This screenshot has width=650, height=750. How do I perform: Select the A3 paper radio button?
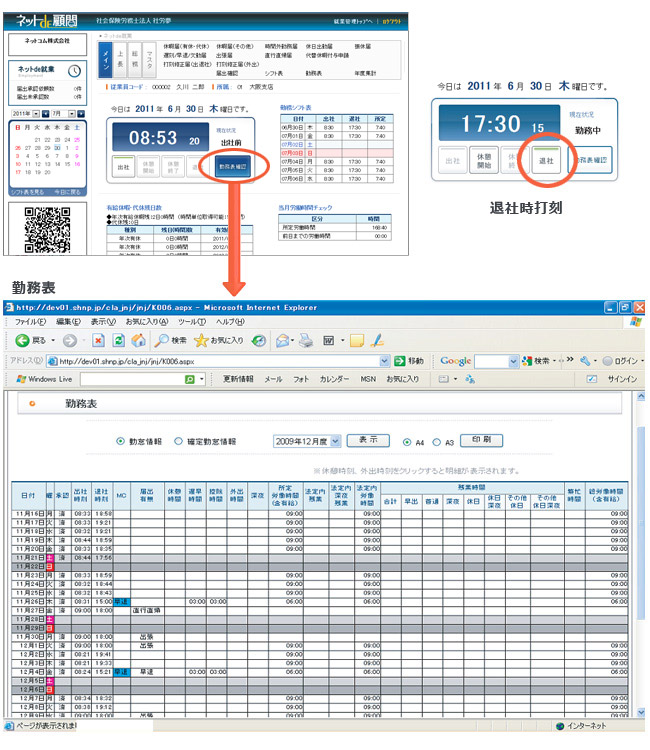pyautogui.click(x=436, y=442)
